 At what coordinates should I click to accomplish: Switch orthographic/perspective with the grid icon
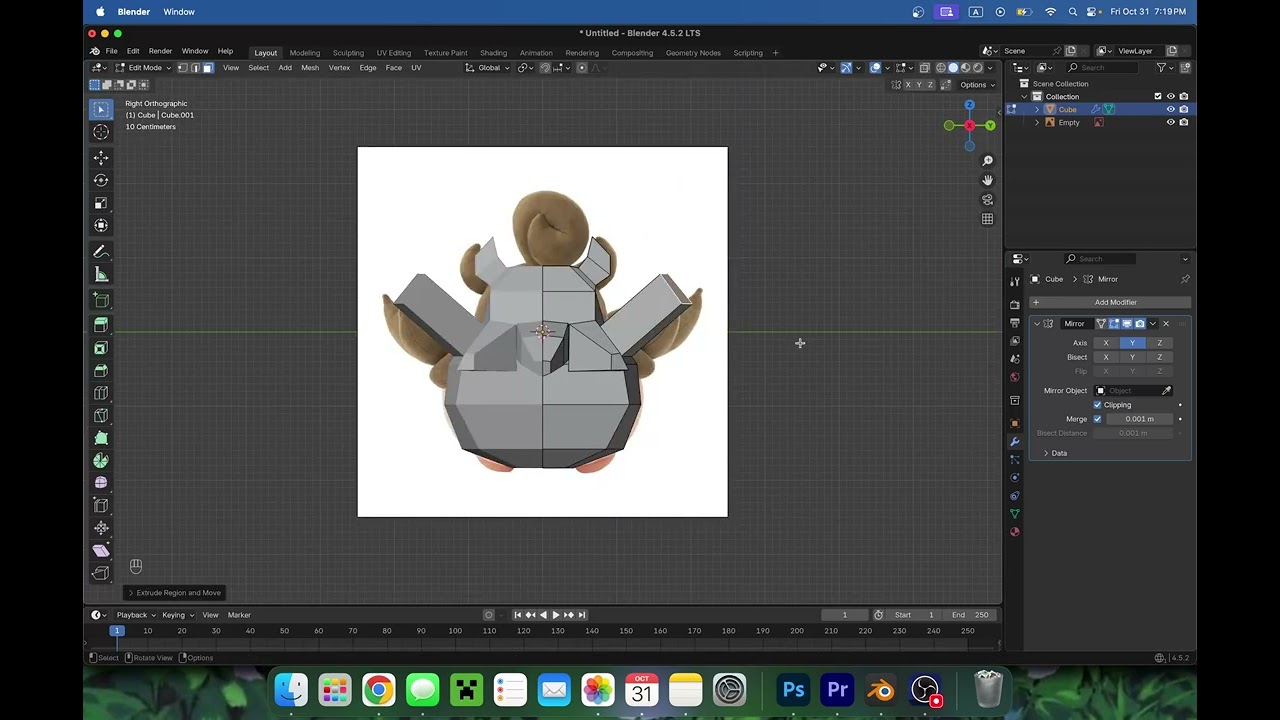point(987,219)
